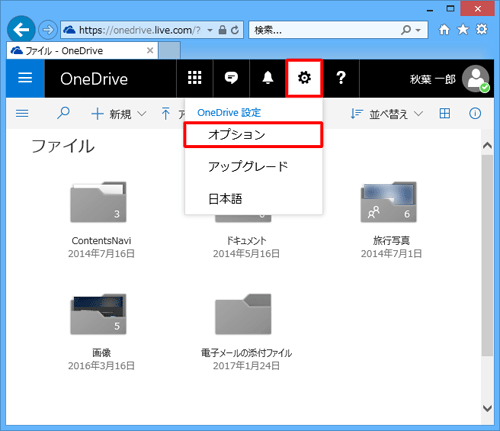Click the profile avatar picture
The height and width of the screenshot is (431, 500).
[x=476, y=79]
